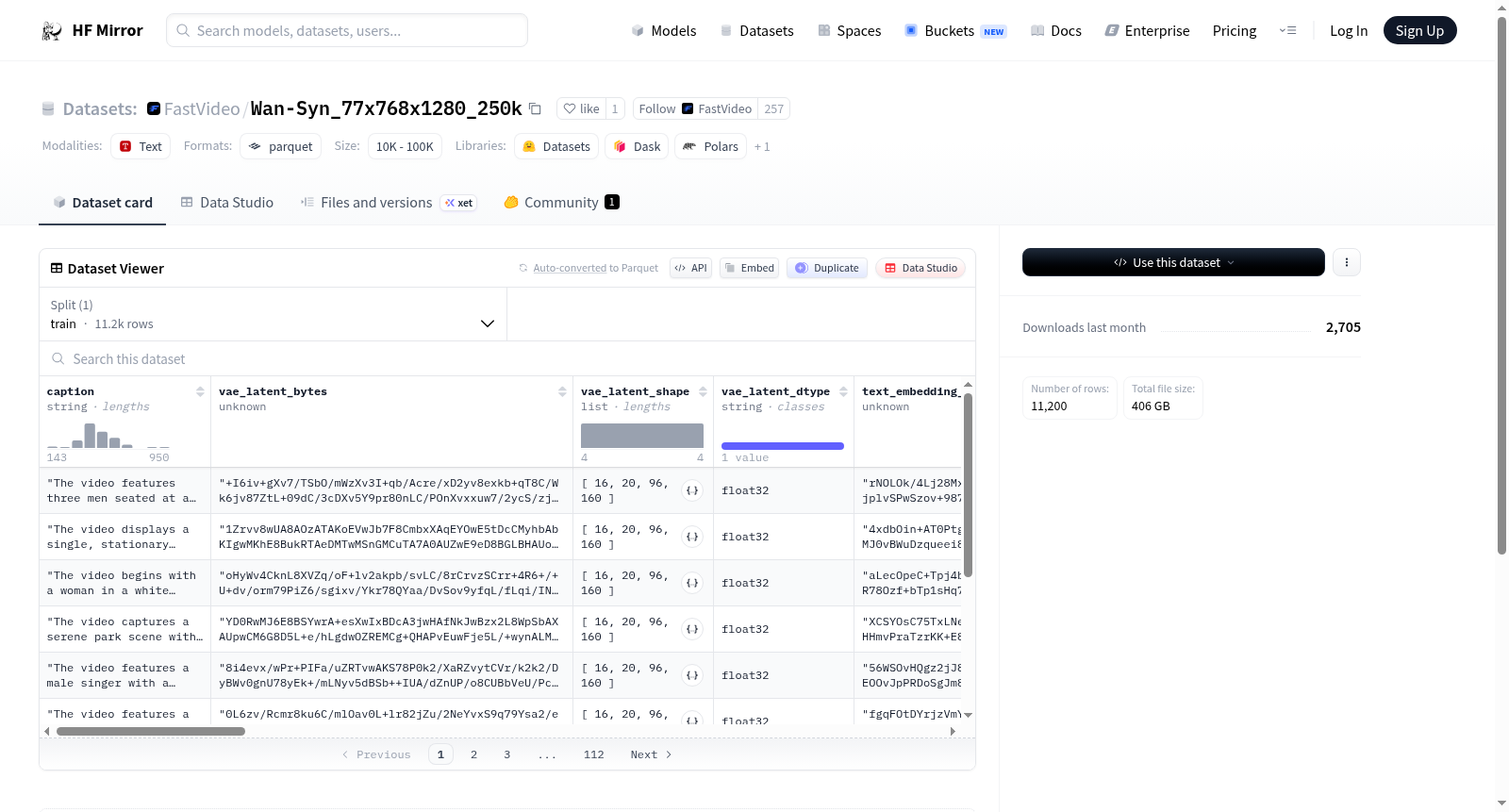Expand the JSON cell for 'three men seated' row
The height and width of the screenshot is (812, 1509).
[x=692, y=490]
